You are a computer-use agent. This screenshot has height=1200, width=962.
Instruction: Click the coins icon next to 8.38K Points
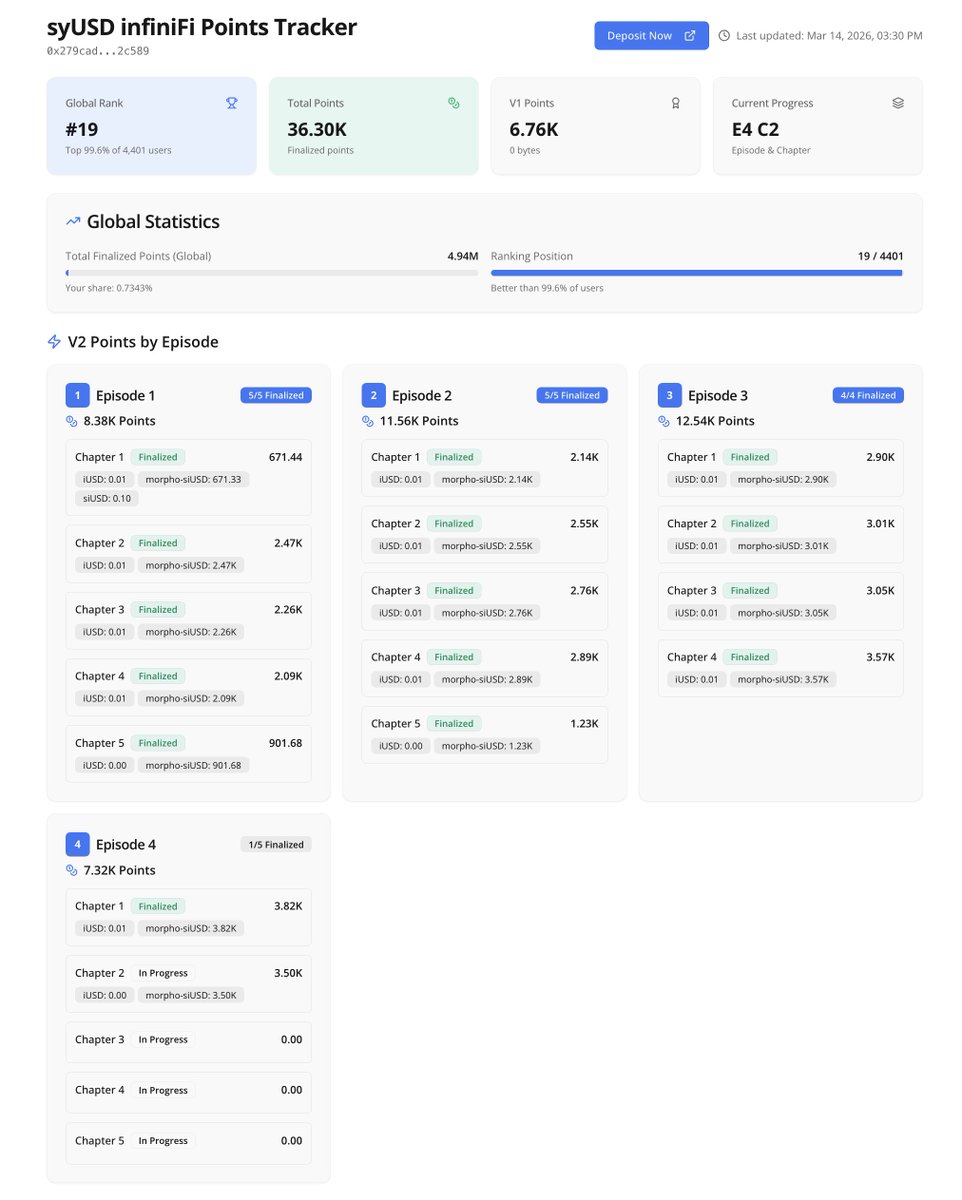(72, 421)
